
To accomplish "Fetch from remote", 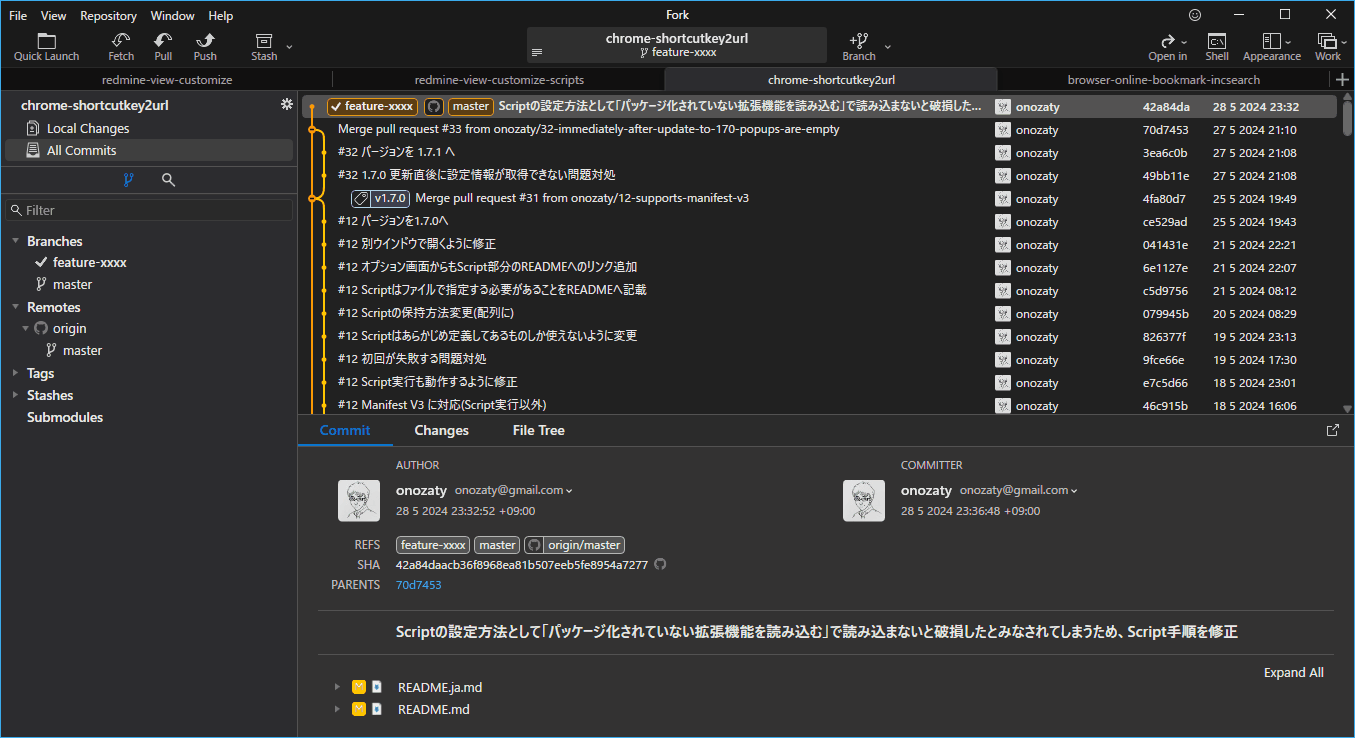I will (x=121, y=46).
